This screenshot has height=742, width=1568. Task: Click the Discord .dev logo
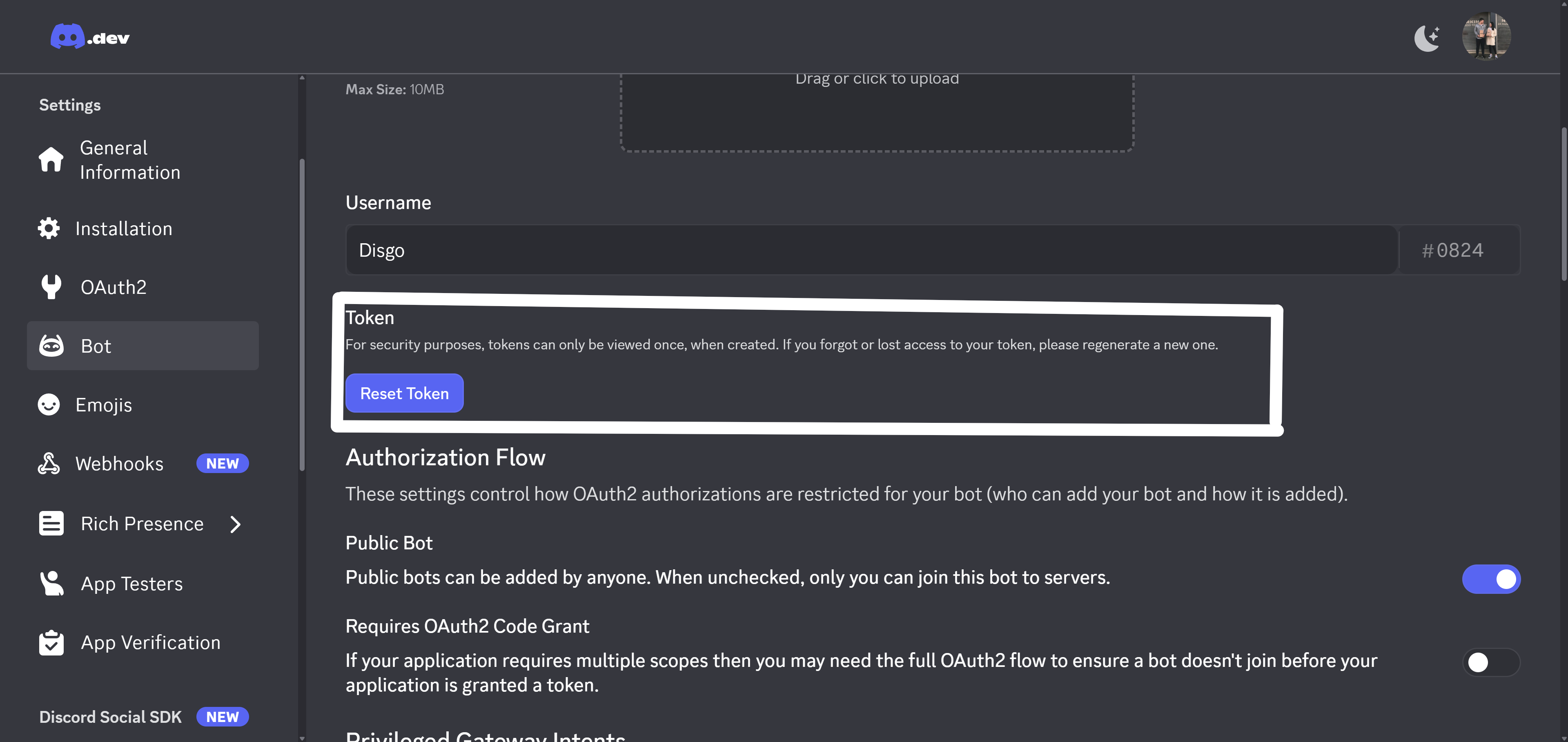coord(90,37)
